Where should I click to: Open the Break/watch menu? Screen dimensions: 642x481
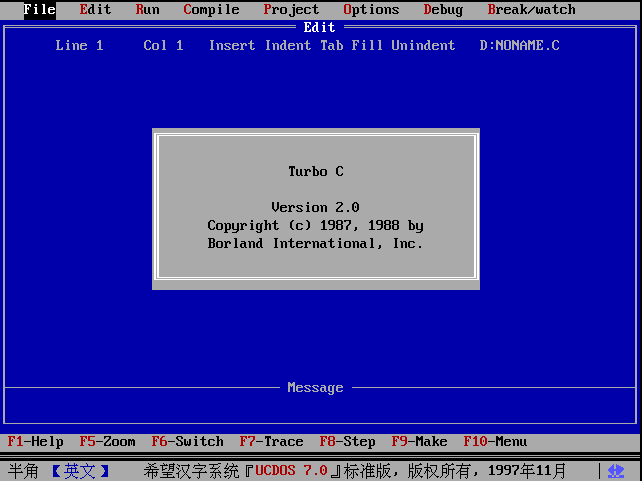tap(531, 9)
